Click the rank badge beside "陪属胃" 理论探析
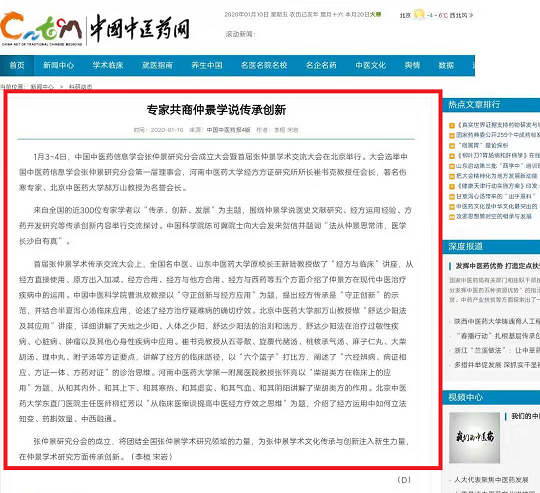Image resolution: width=540 pixels, height=493 pixels. pos(452,146)
